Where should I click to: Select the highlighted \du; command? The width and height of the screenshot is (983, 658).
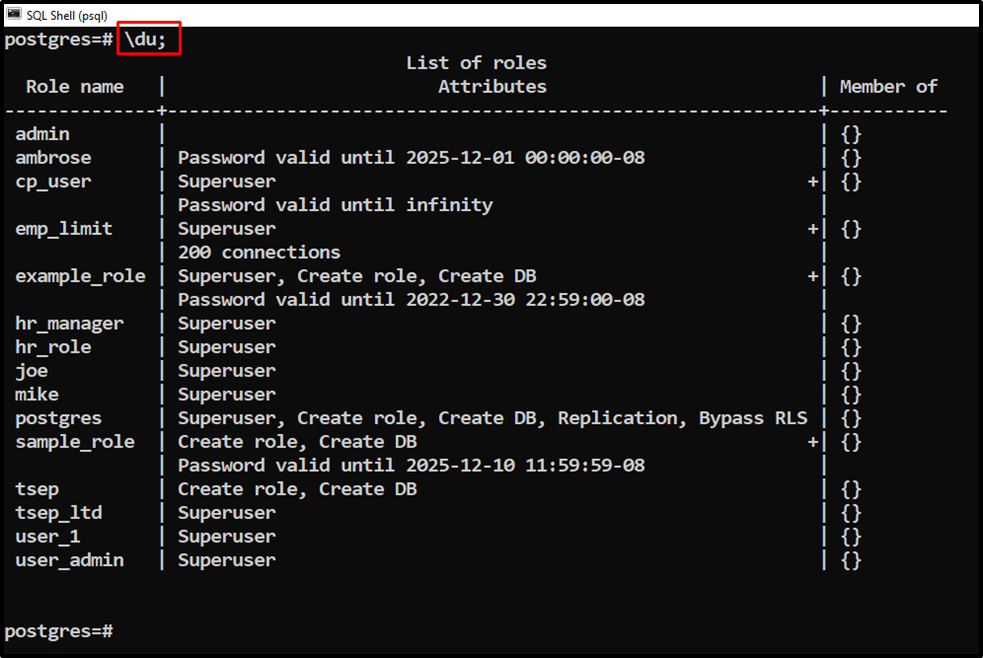point(148,39)
